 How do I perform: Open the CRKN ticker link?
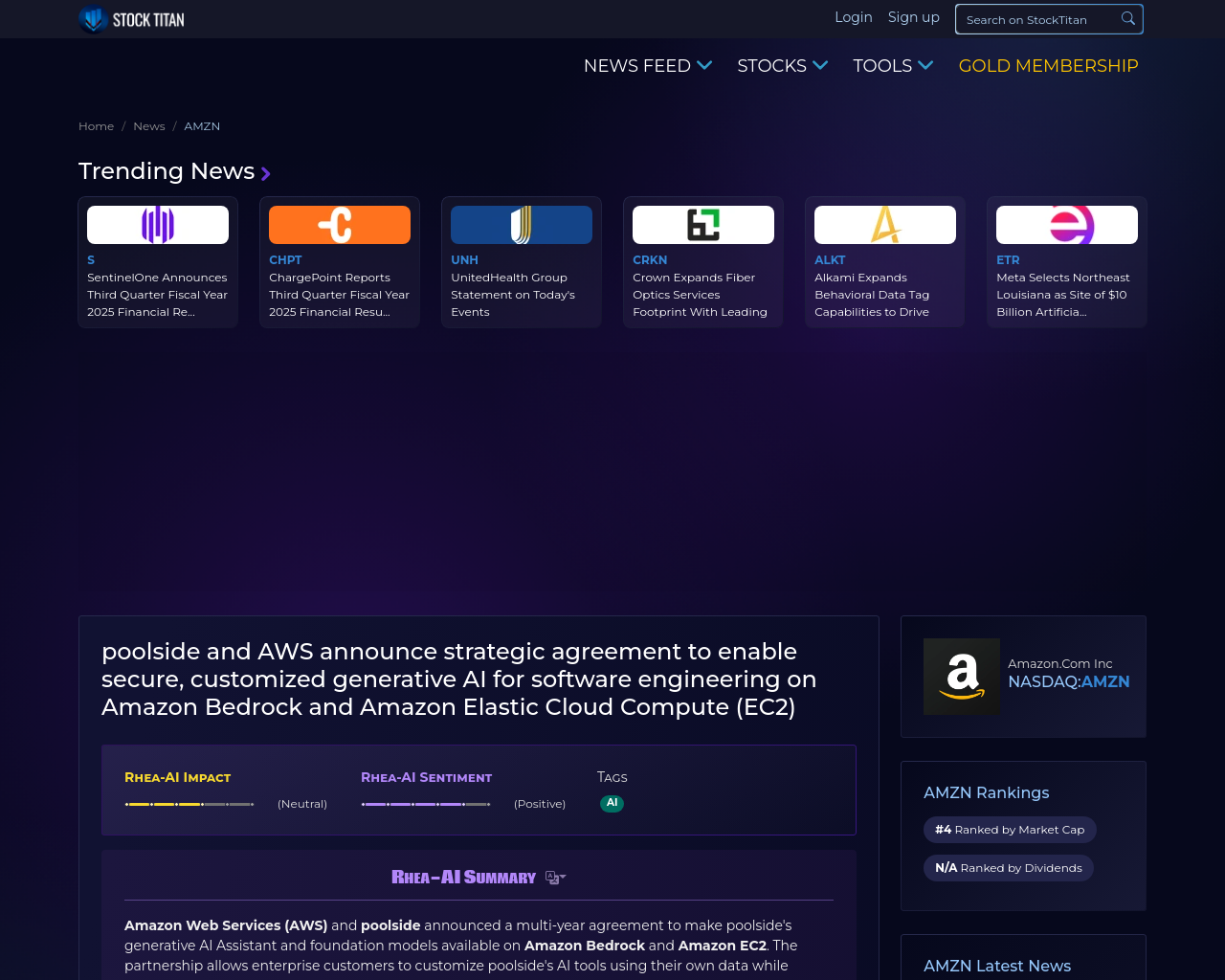coord(650,260)
